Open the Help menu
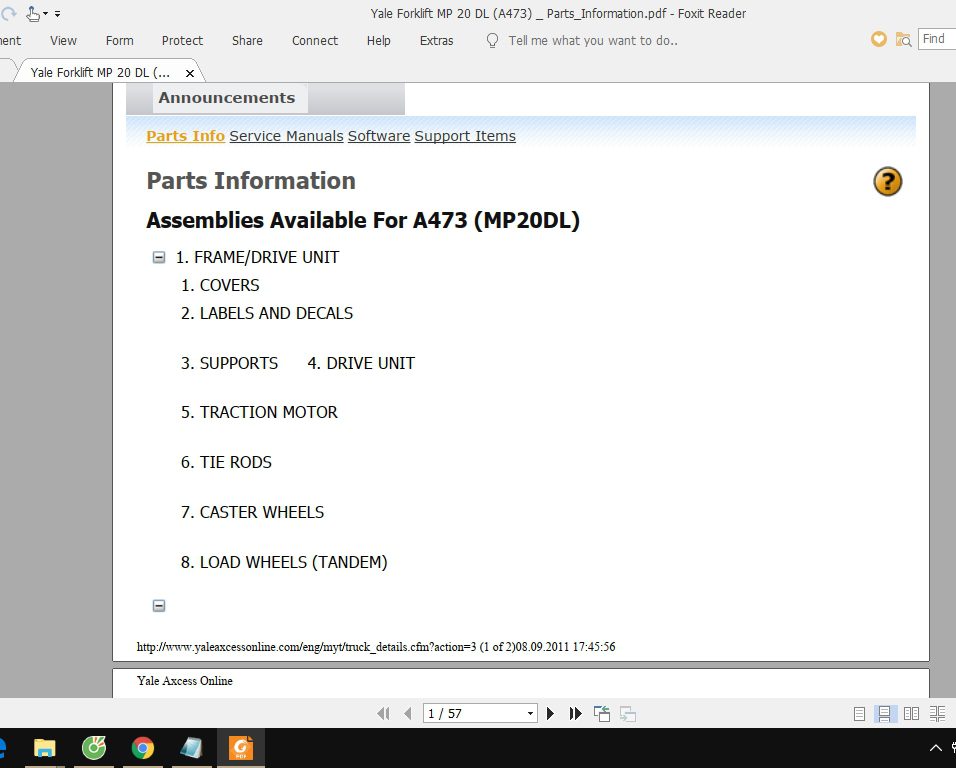The image size is (956, 768). click(x=379, y=41)
